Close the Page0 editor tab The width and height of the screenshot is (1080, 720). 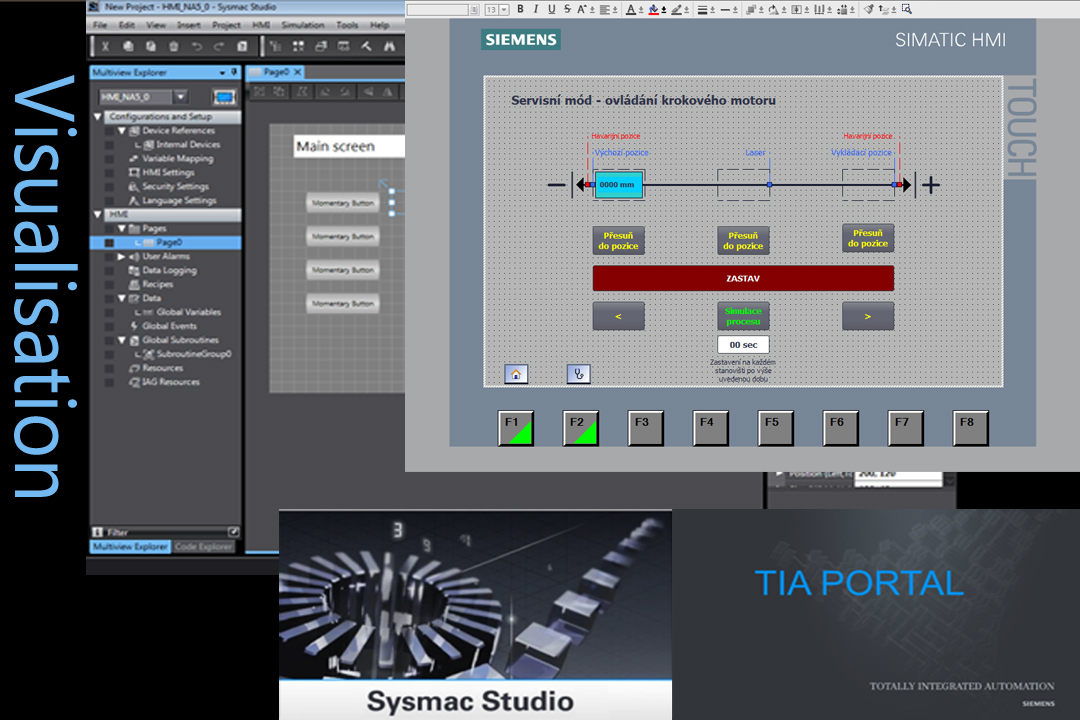pos(298,72)
